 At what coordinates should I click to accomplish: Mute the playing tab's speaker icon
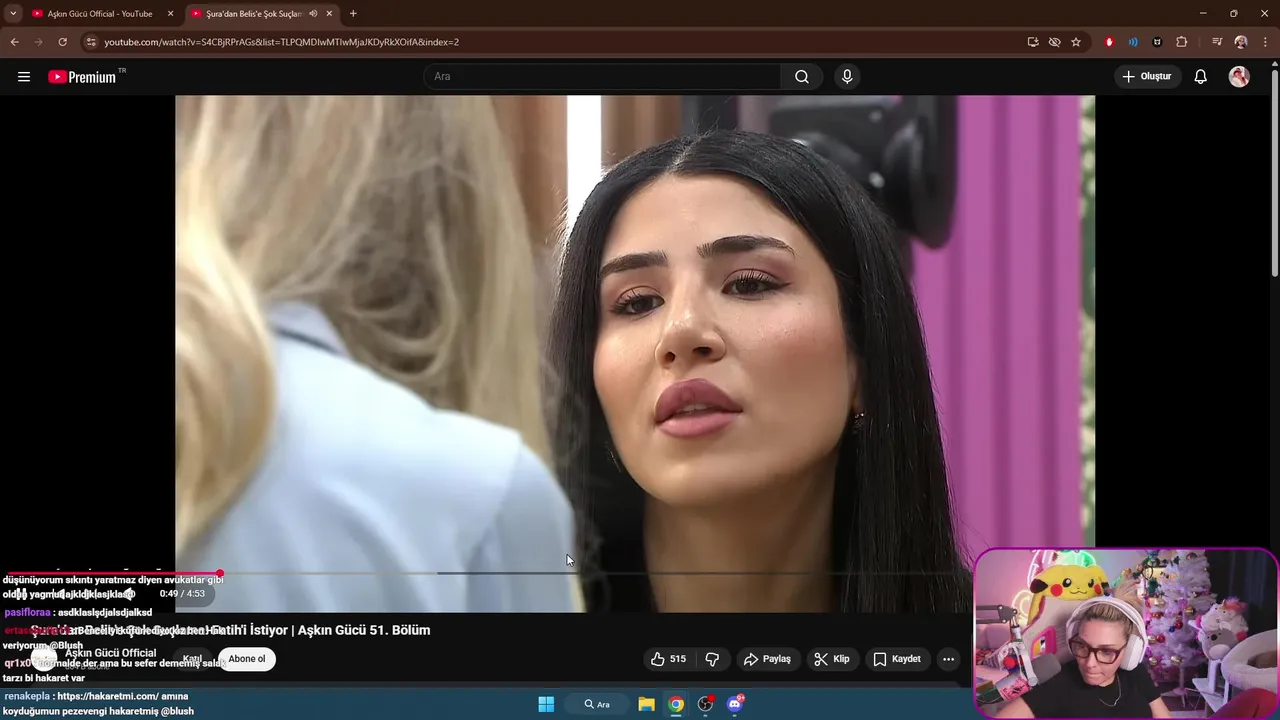(313, 14)
